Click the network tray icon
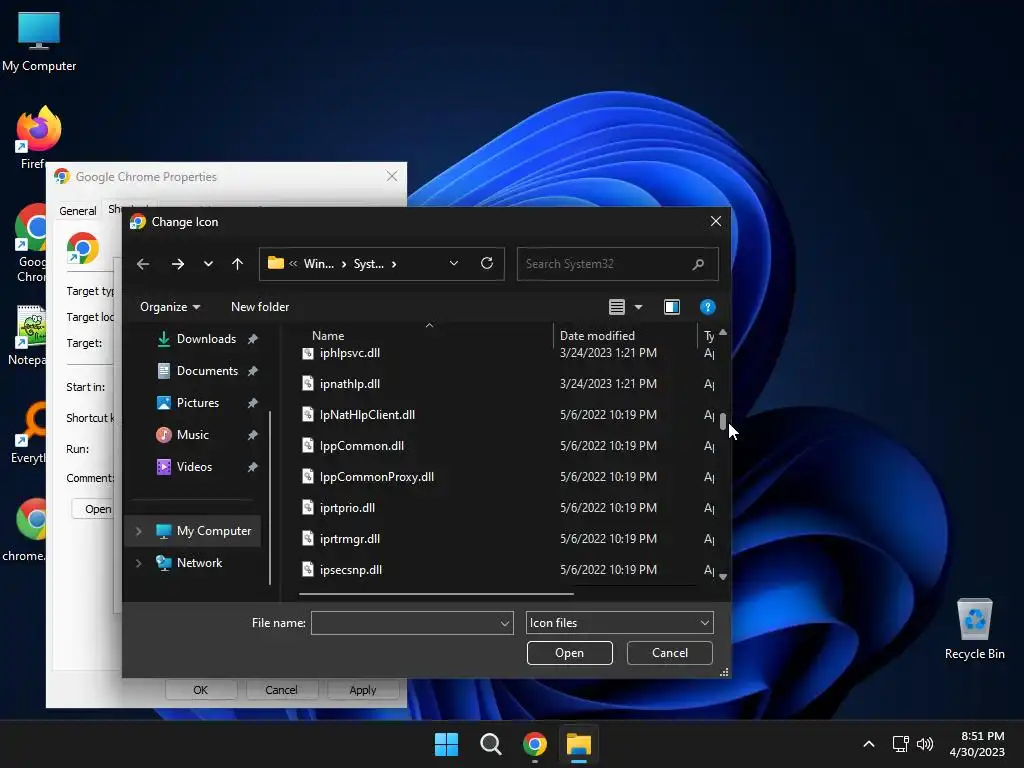This screenshot has height=768, width=1024. click(x=901, y=744)
